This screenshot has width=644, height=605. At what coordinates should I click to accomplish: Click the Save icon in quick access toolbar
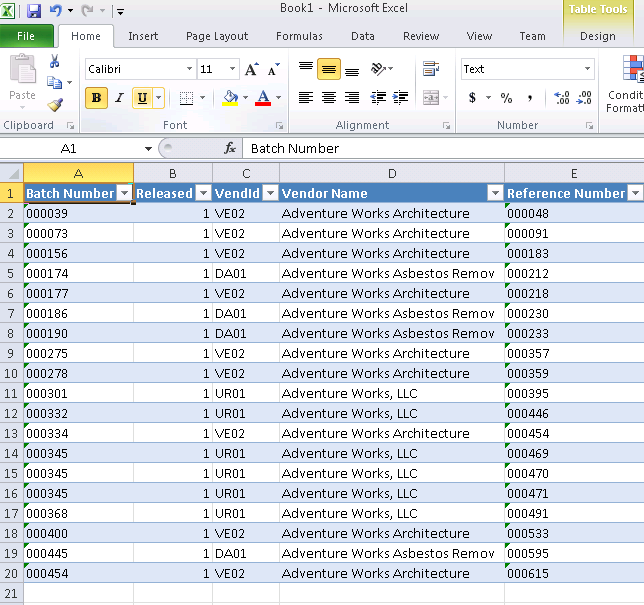[x=34, y=10]
